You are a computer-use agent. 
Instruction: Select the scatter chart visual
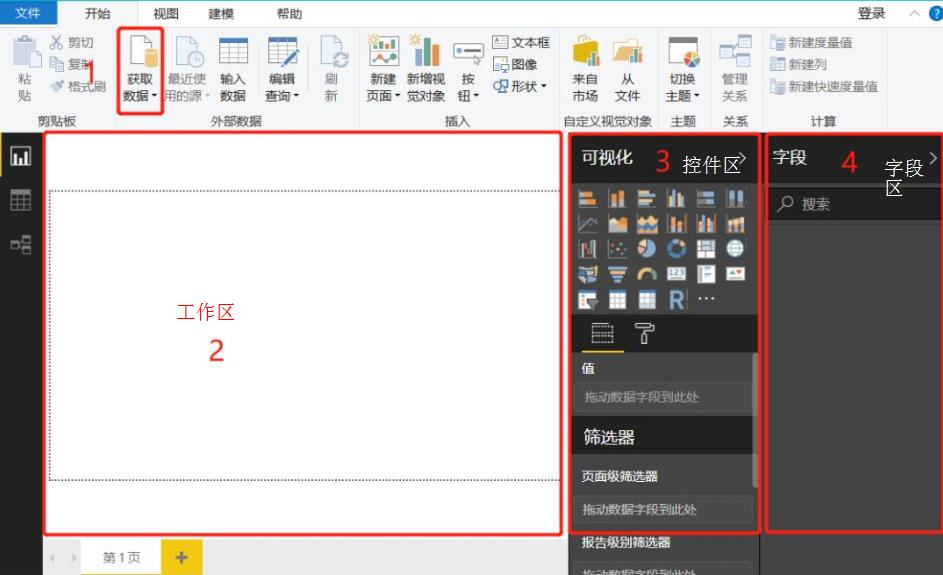[617, 248]
